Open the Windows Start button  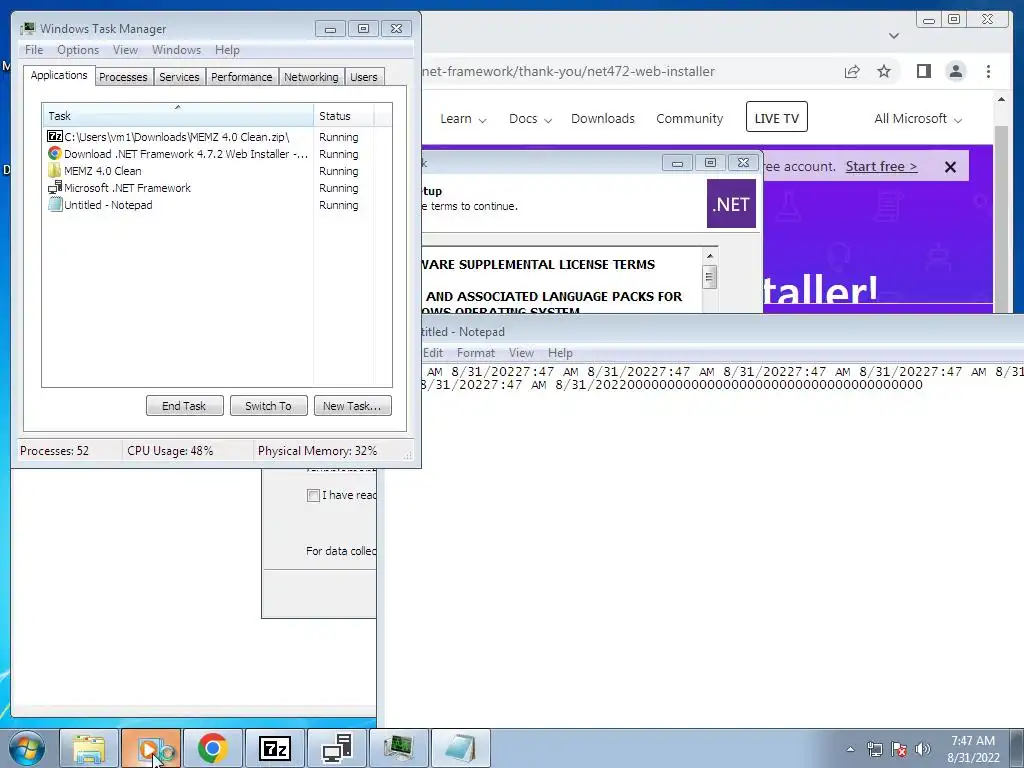(27, 748)
